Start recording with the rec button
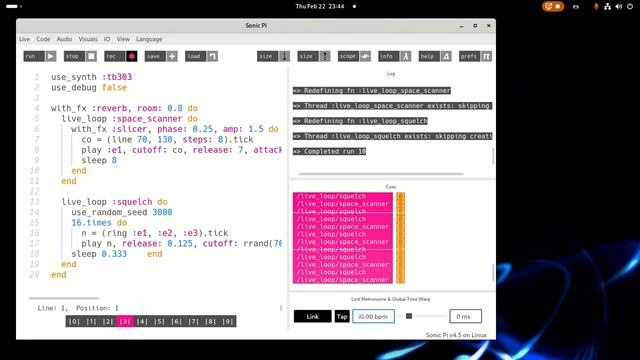This screenshot has width=640, height=360. (x=120, y=56)
